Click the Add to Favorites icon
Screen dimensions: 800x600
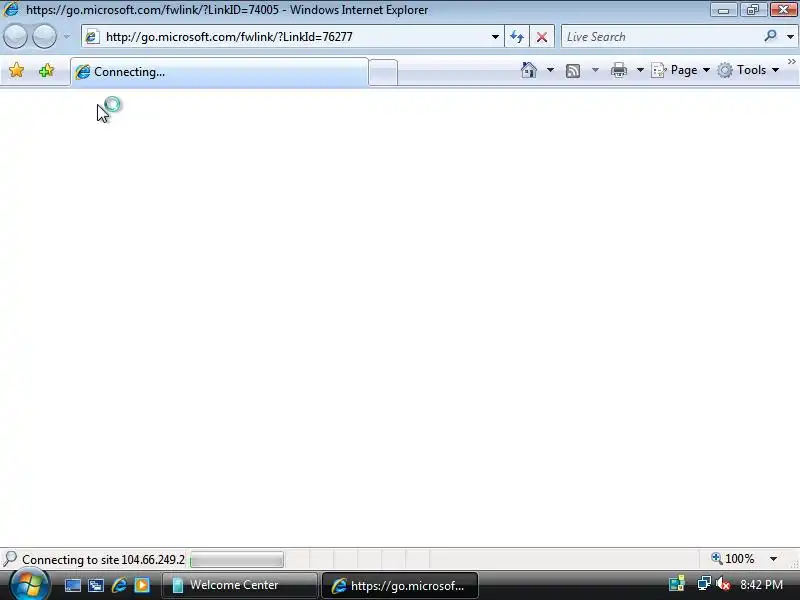point(46,70)
